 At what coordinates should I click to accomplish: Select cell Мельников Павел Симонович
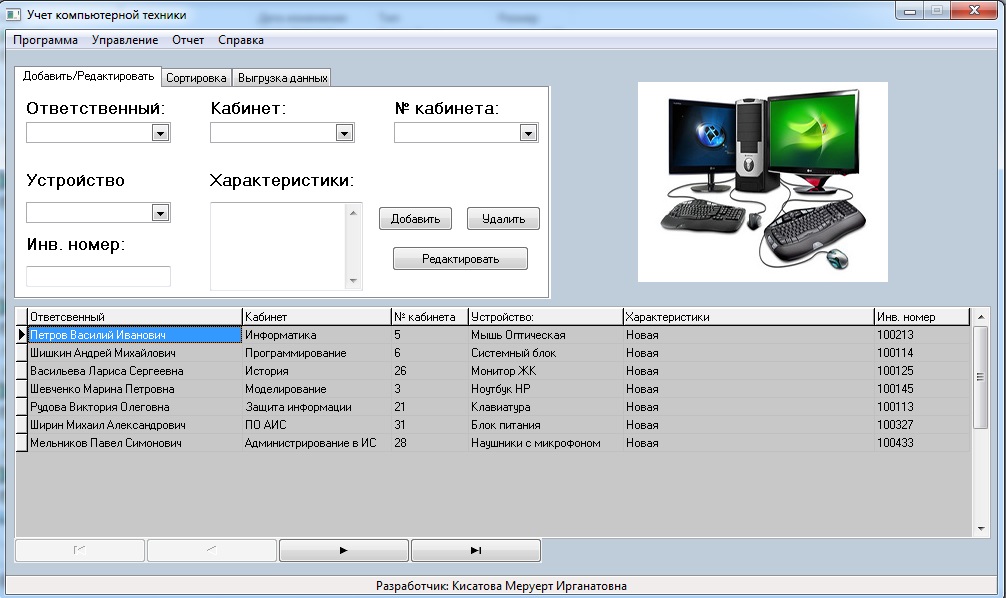135,443
